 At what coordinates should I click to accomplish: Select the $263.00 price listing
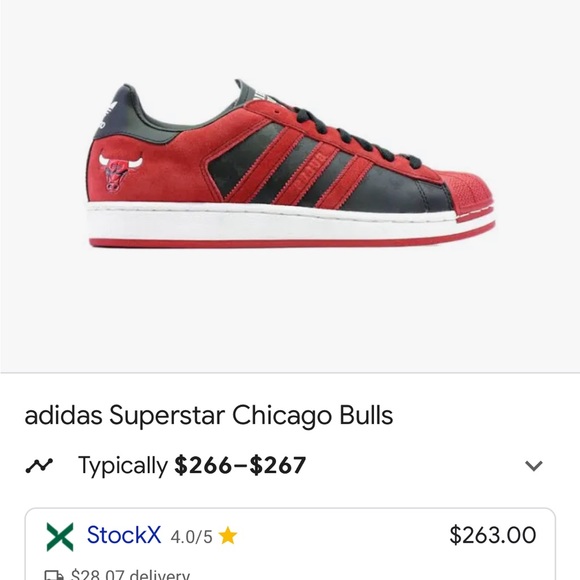coord(492,535)
